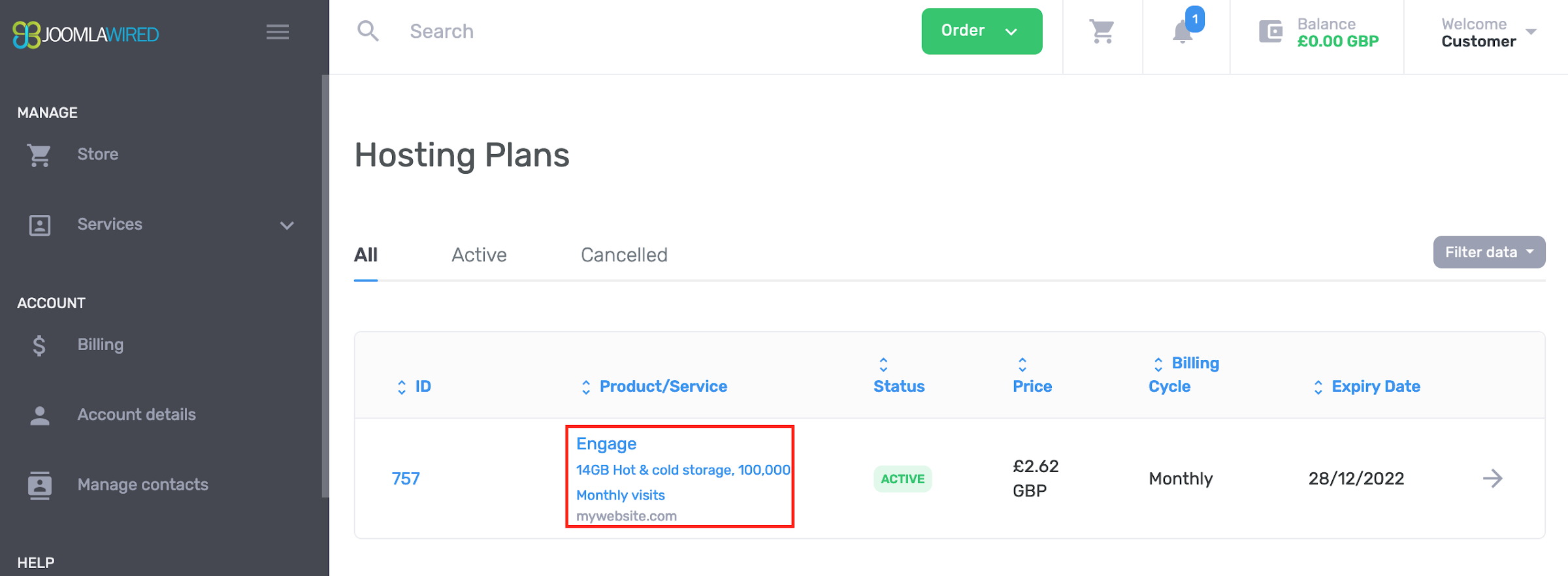Sort the table by Product/Service column
This screenshot has width=1568, height=576.
662,387
